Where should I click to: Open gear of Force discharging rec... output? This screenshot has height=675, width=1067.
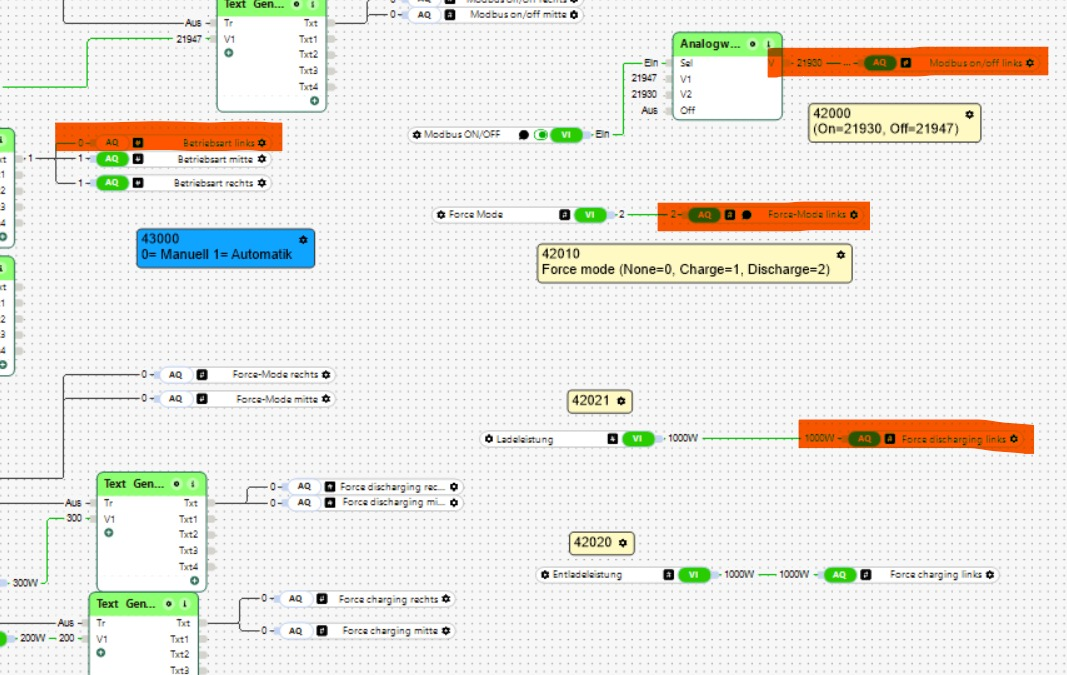pos(454,487)
